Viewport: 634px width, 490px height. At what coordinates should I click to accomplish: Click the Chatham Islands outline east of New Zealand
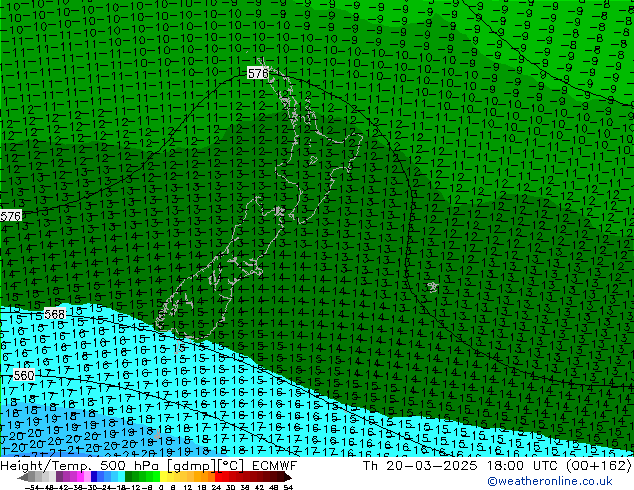coord(433,287)
